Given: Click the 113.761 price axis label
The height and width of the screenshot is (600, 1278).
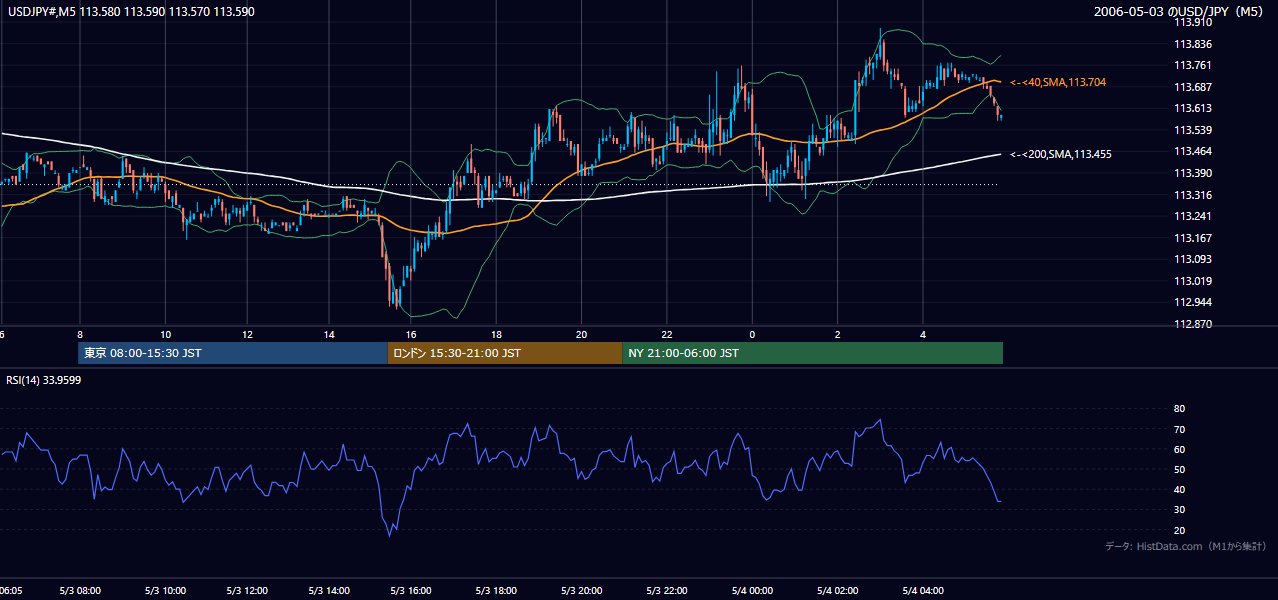Looking at the screenshot, I should [1193, 65].
